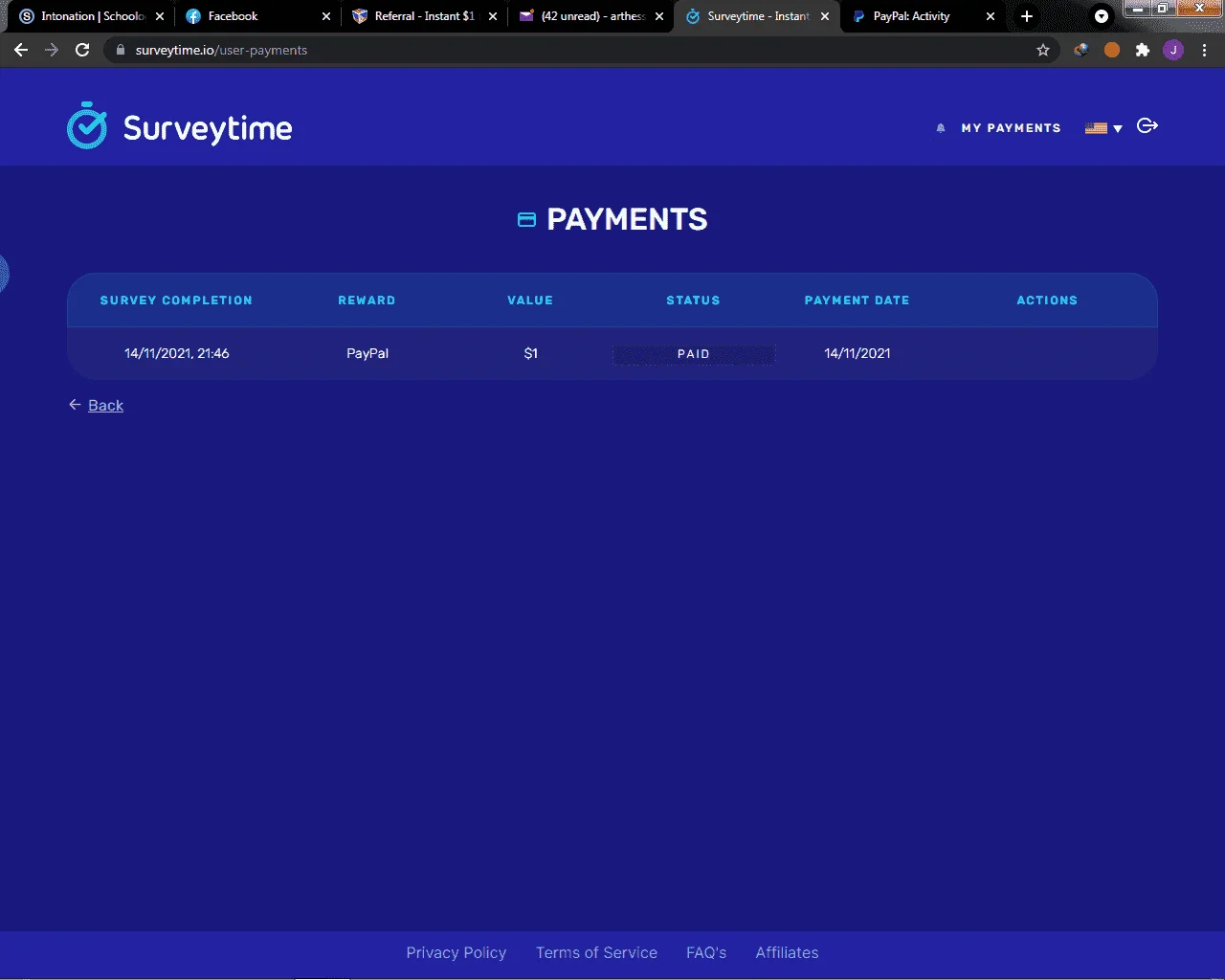
Task: Click the site padlock icon
Action: tap(120, 50)
